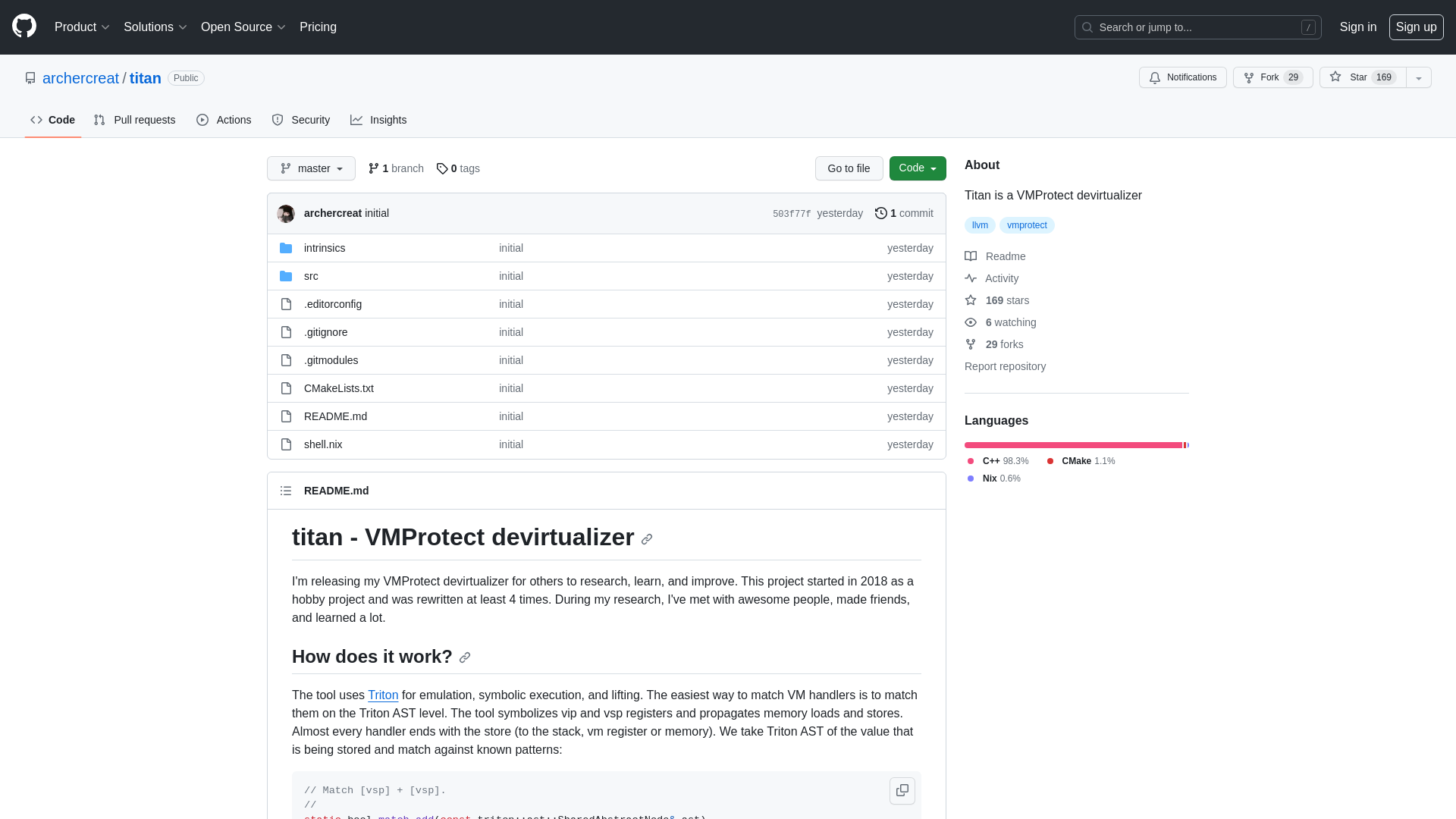Switch to the Insights tab
This screenshot has width=1456, height=819.
(x=378, y=120)
